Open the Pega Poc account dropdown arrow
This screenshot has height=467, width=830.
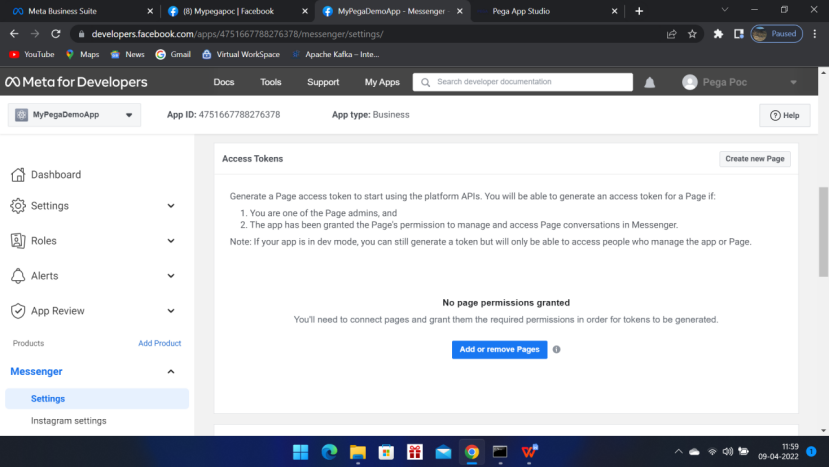tap(793, 83)
